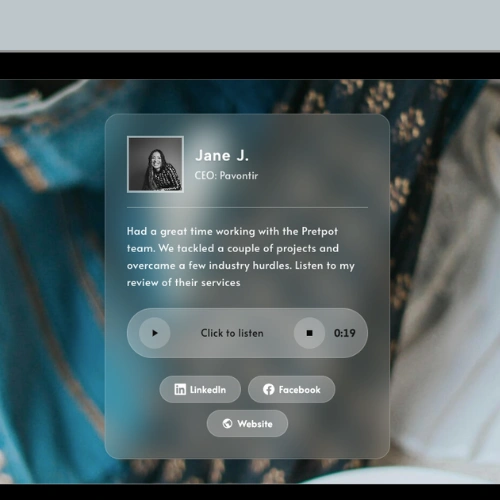Select Jane J.'s black-and-white profile photo
The image size is (500, 500).
(155, 164)
